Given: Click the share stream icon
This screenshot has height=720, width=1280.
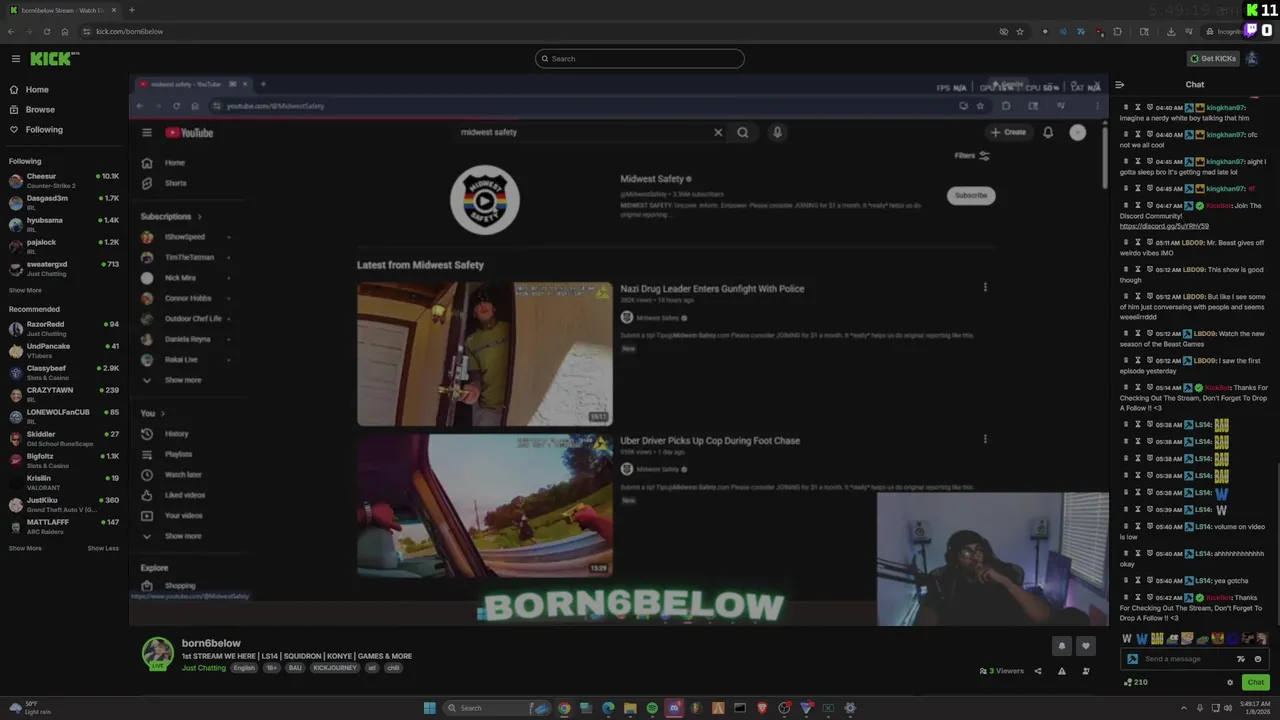Looking at the screenshot, I should [x=1038, y=672].
